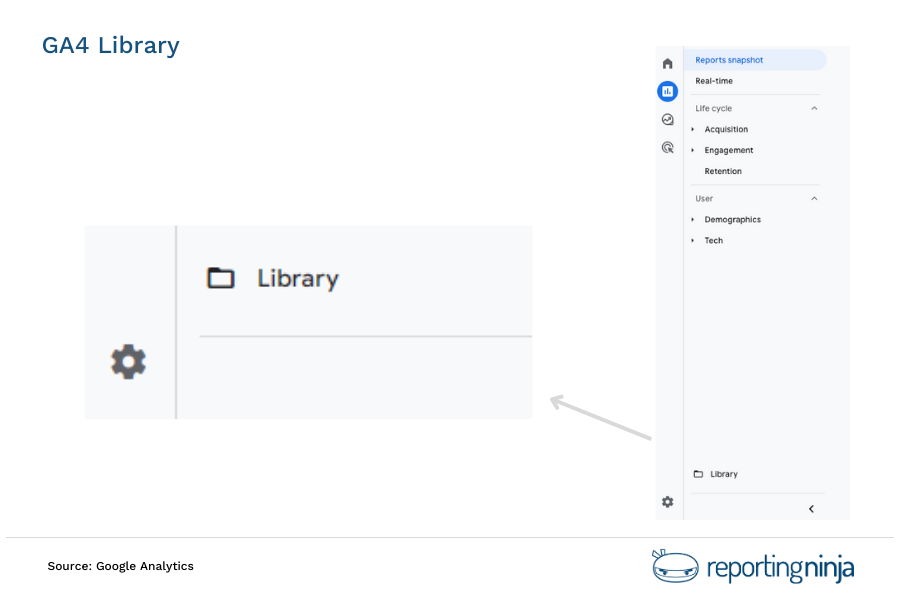
Task: Open the Acquisition reports label
Action: 726,129
